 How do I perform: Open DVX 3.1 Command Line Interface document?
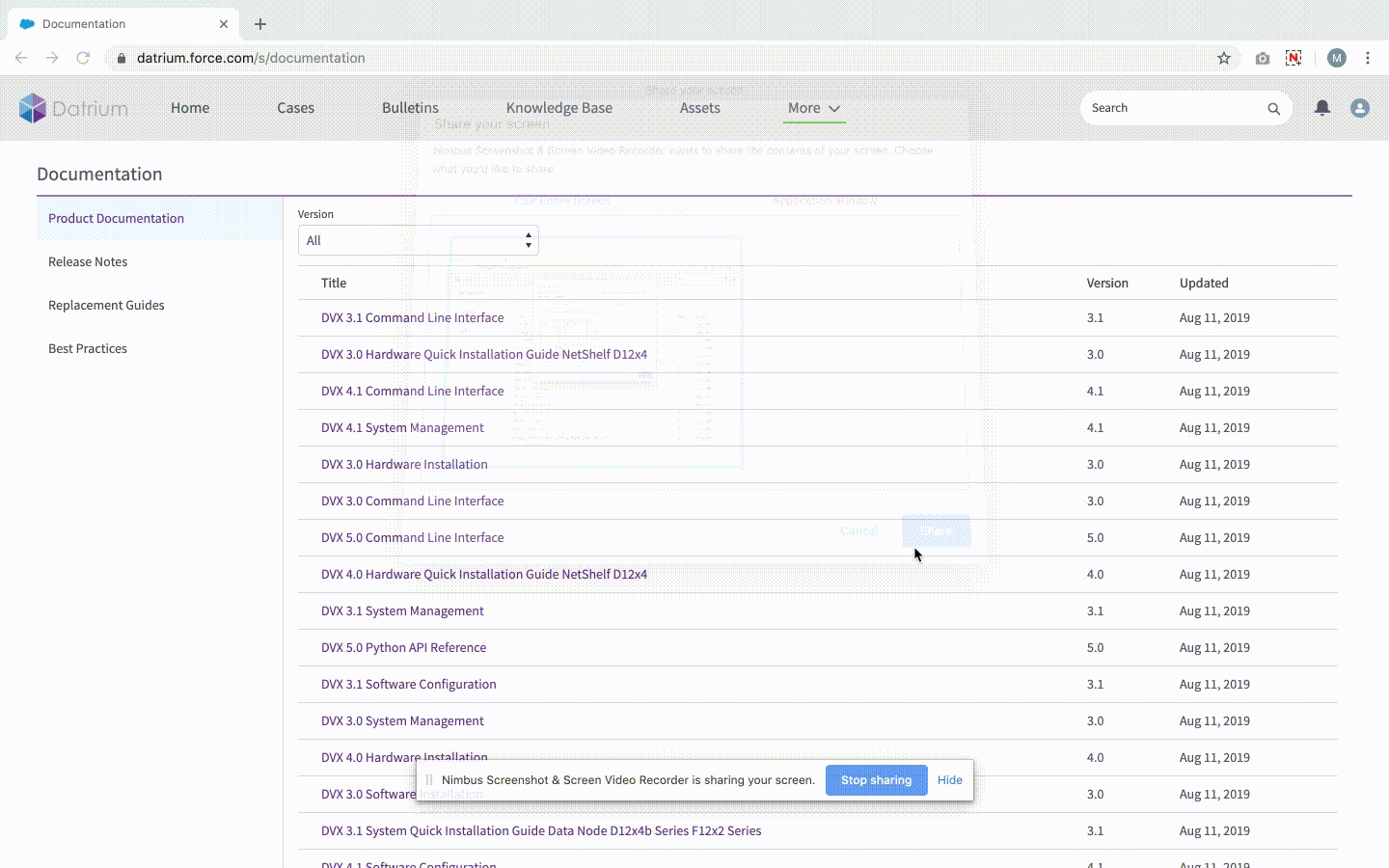tap(412, 317)
